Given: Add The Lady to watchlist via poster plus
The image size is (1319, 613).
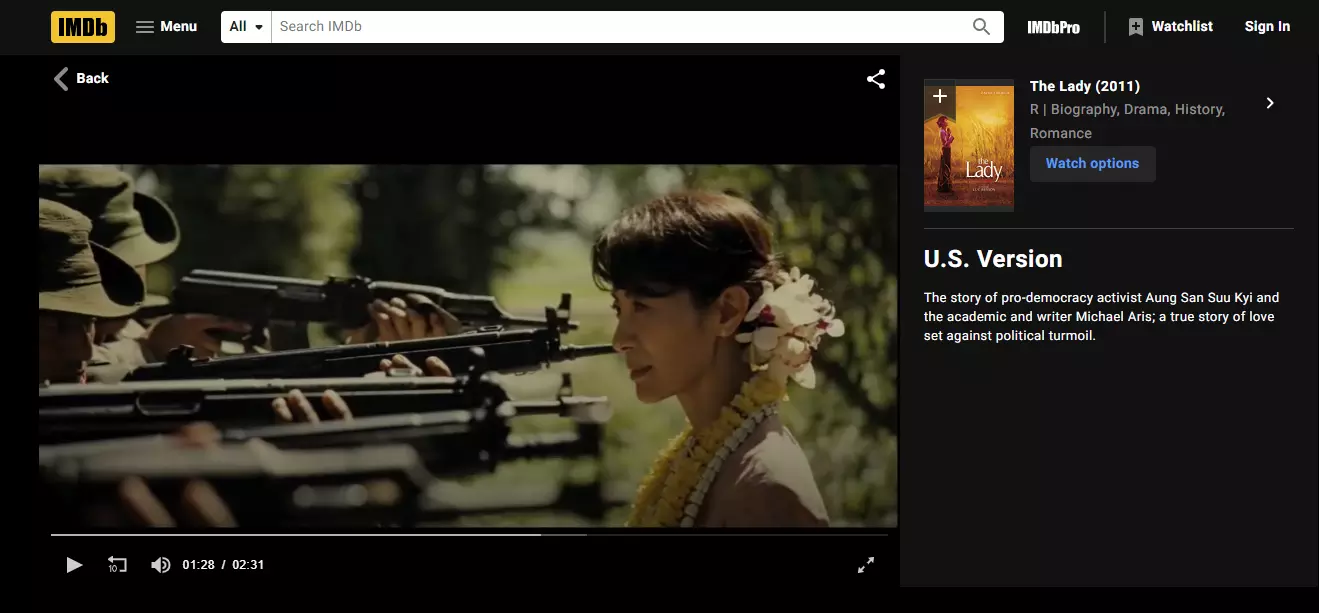Looking at the screenshot, I should 940,97.
